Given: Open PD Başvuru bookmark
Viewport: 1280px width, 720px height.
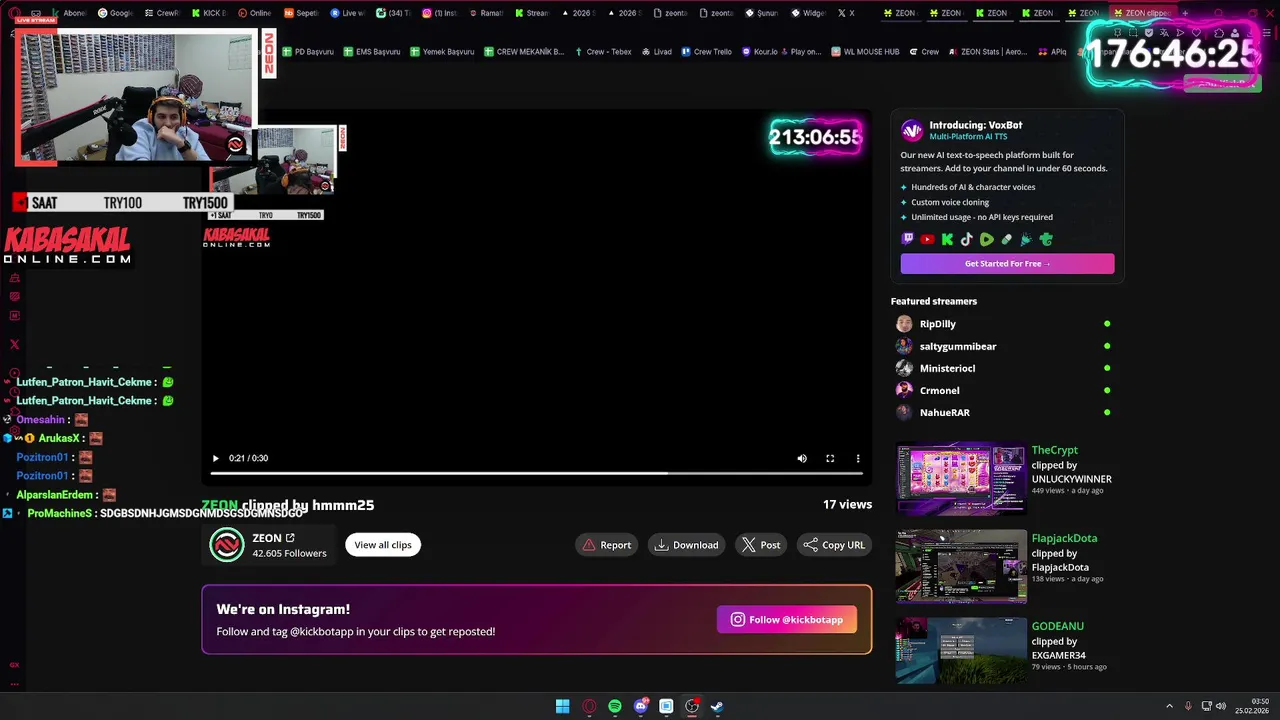Looking at the screenshot, I should tap(308, 51).
